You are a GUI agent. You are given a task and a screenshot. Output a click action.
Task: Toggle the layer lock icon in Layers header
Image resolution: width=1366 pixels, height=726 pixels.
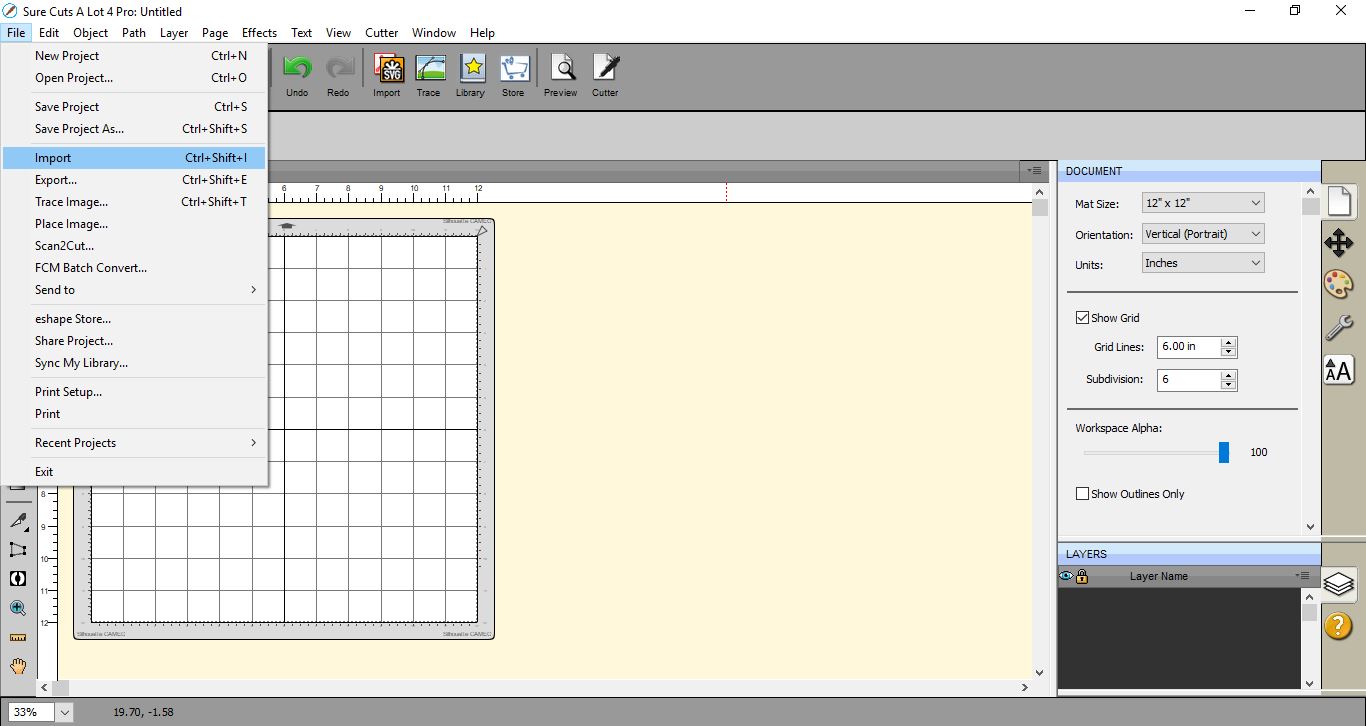click(x=1081, y=576)
